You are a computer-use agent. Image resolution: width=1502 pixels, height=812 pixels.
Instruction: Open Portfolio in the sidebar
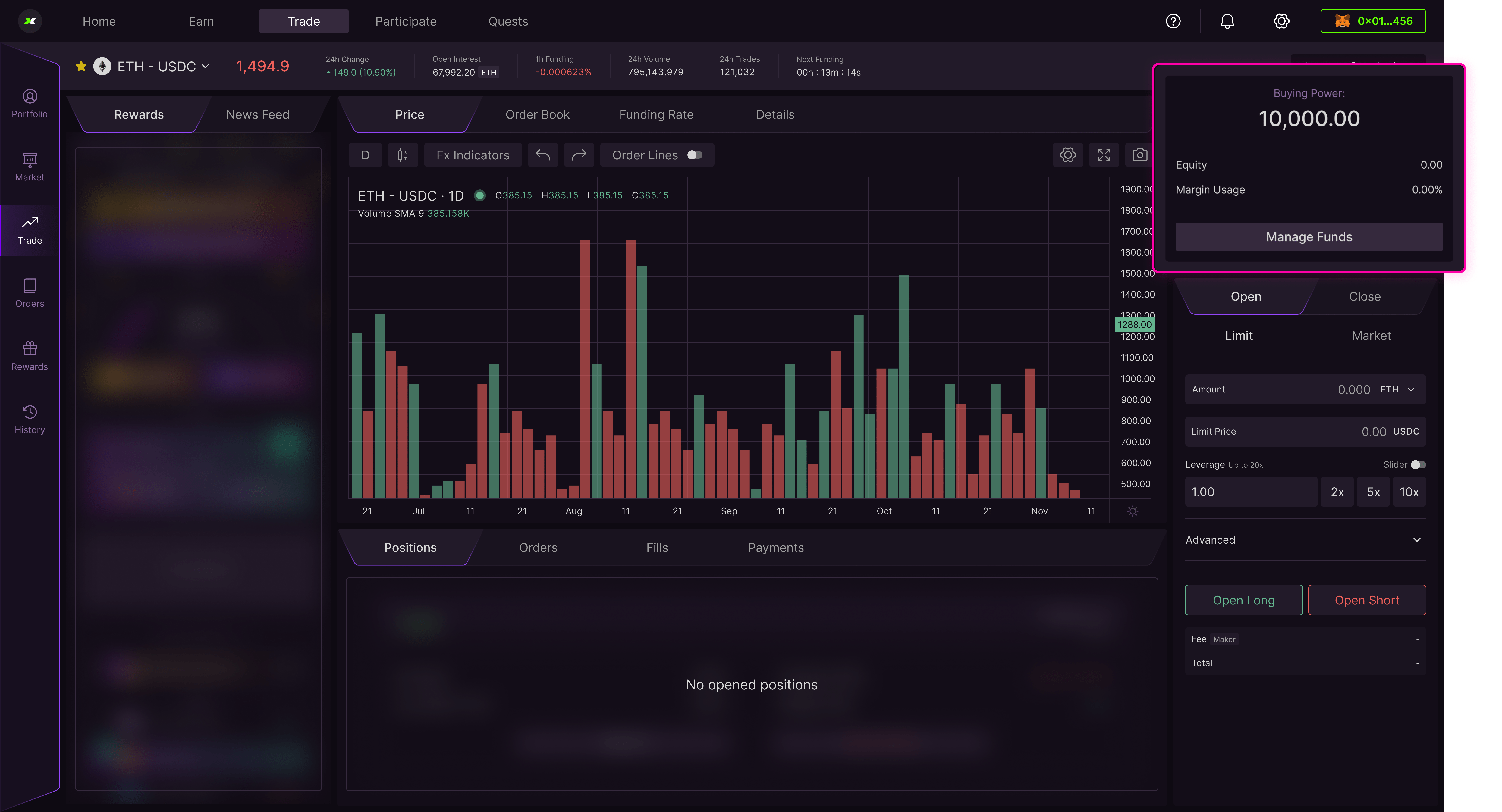tap(30, 104)
